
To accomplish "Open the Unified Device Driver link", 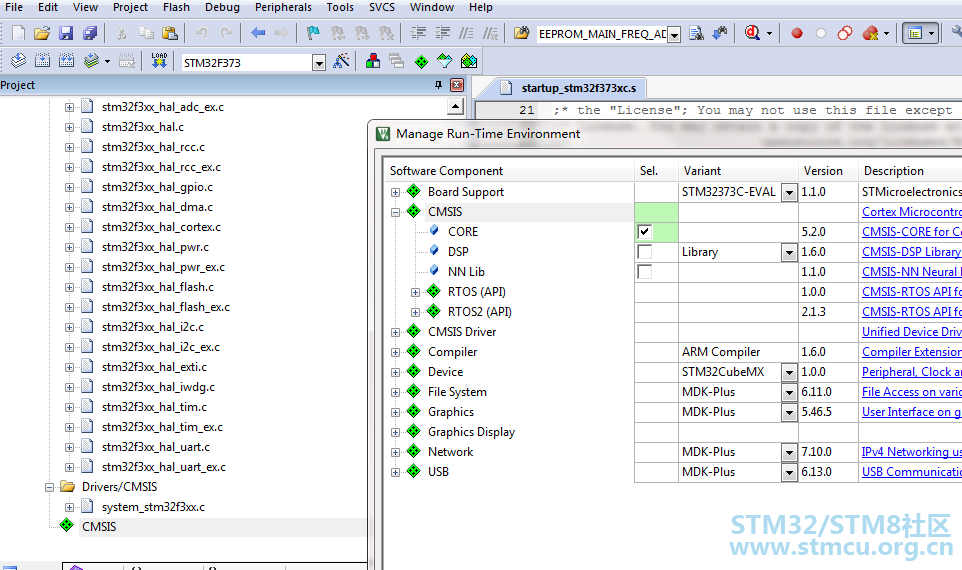I will (912, 332).
